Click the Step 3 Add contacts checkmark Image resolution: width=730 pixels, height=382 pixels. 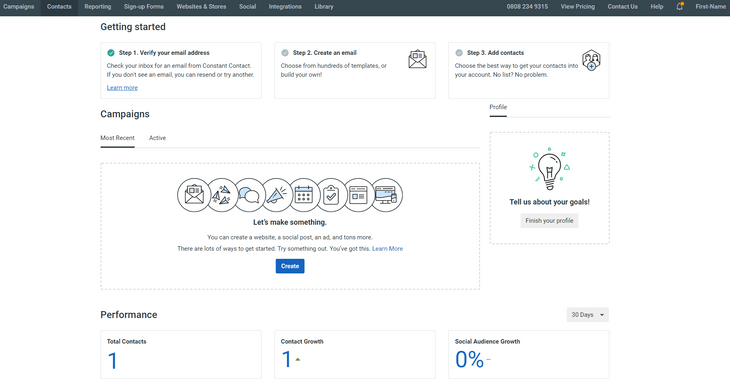pos(459,53)
